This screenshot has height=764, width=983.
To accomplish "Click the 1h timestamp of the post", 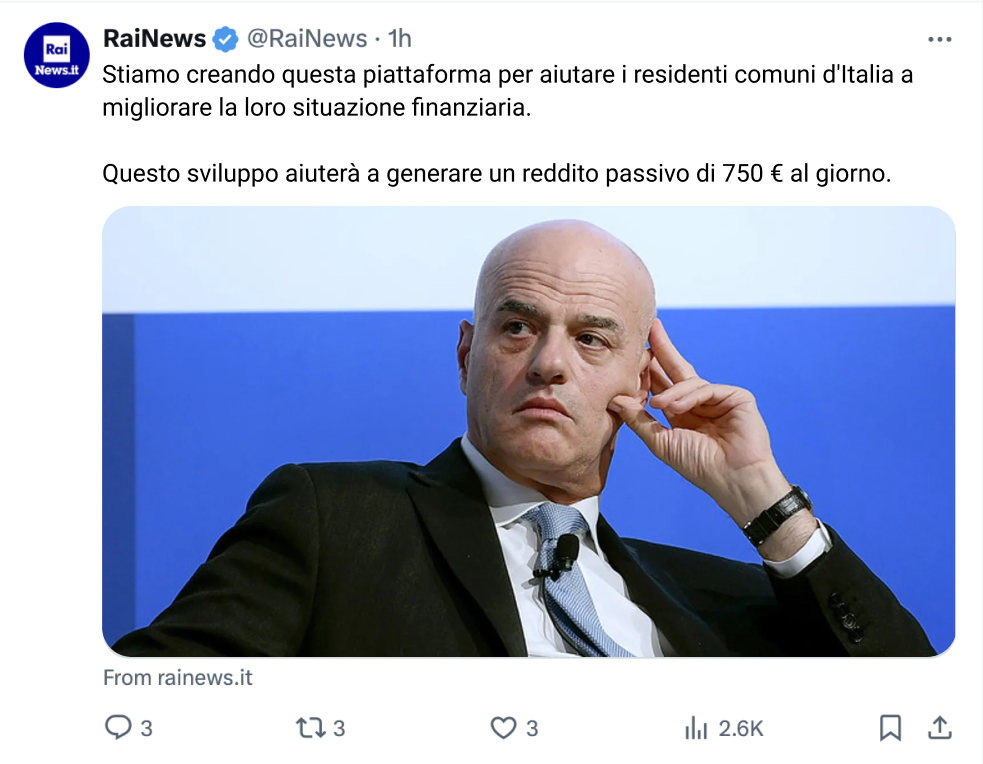I will [x=399, y=39].
